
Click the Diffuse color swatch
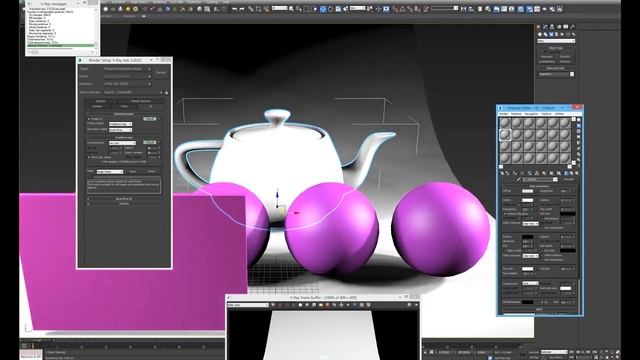[x=528, y=191]
